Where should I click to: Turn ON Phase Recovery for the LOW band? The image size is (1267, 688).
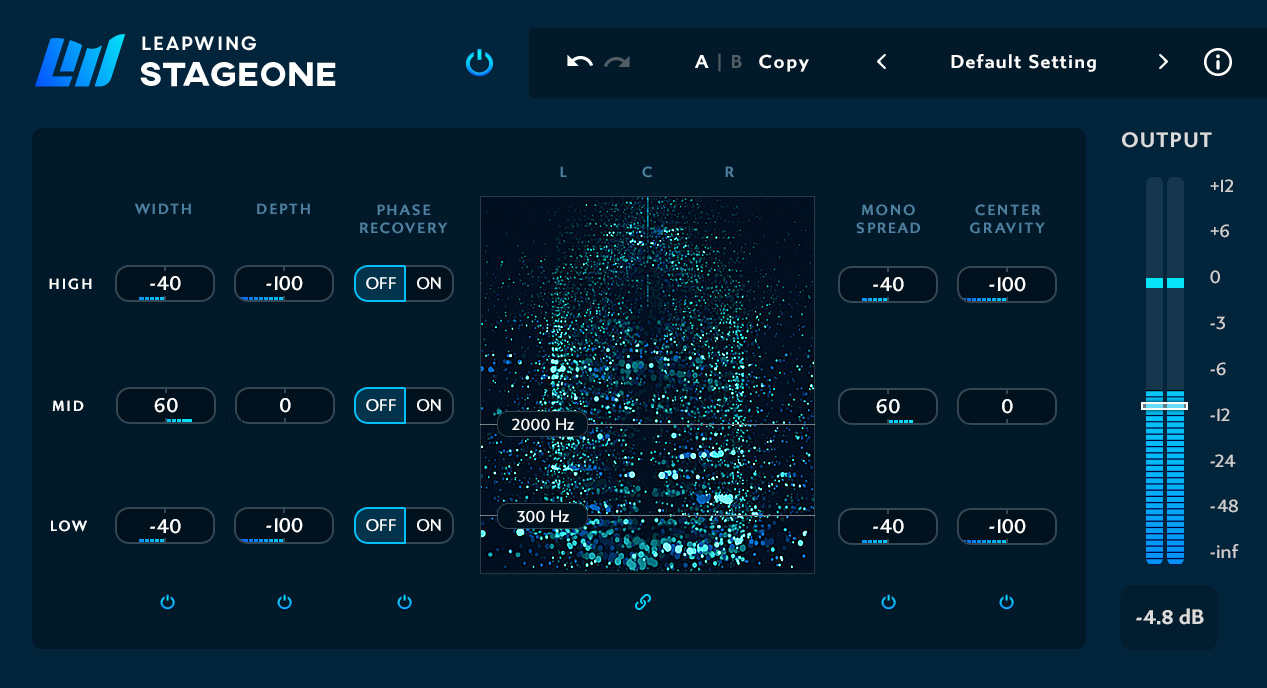point(429,525)
